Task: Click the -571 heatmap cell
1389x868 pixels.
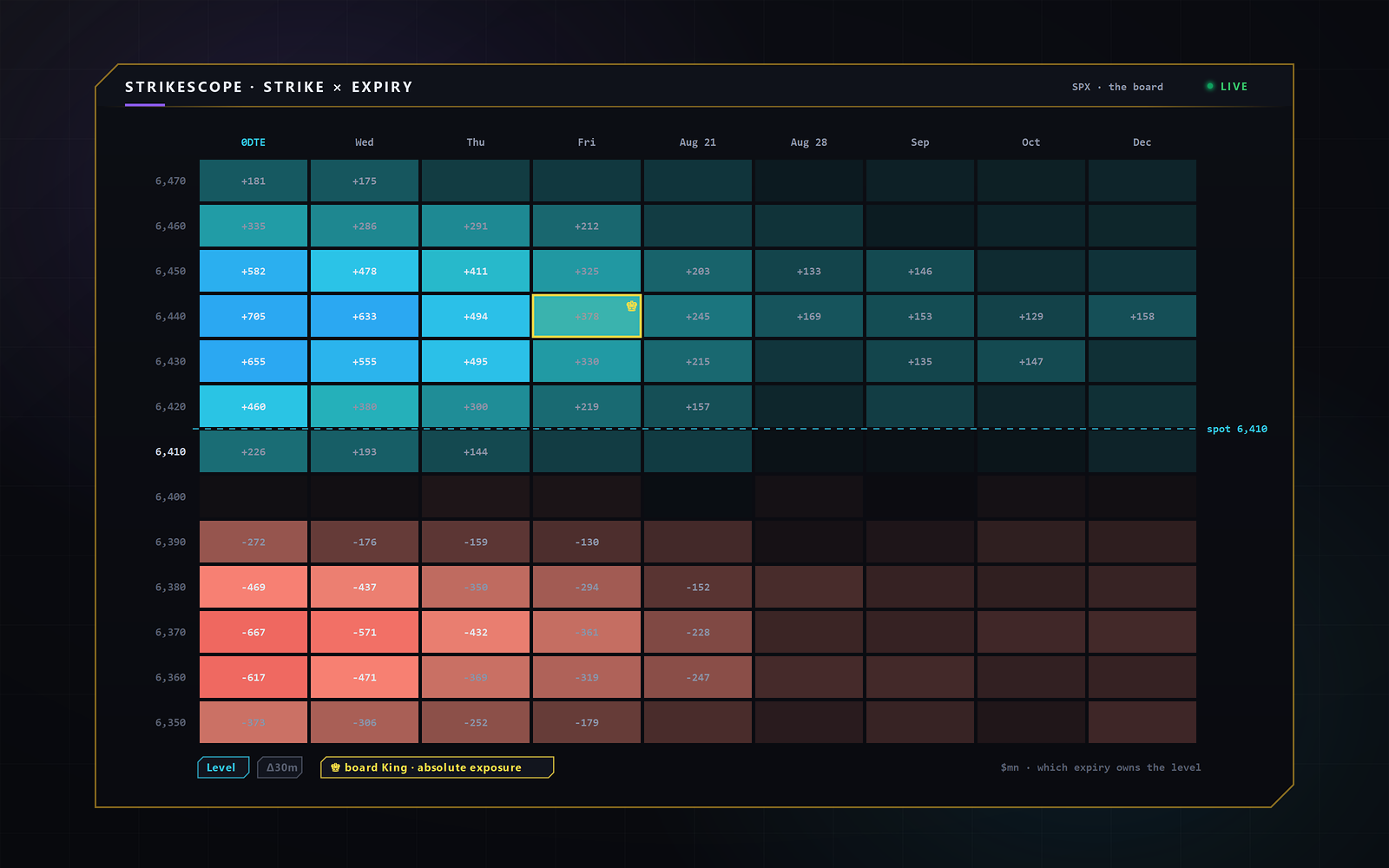Action: click(365, 632)
